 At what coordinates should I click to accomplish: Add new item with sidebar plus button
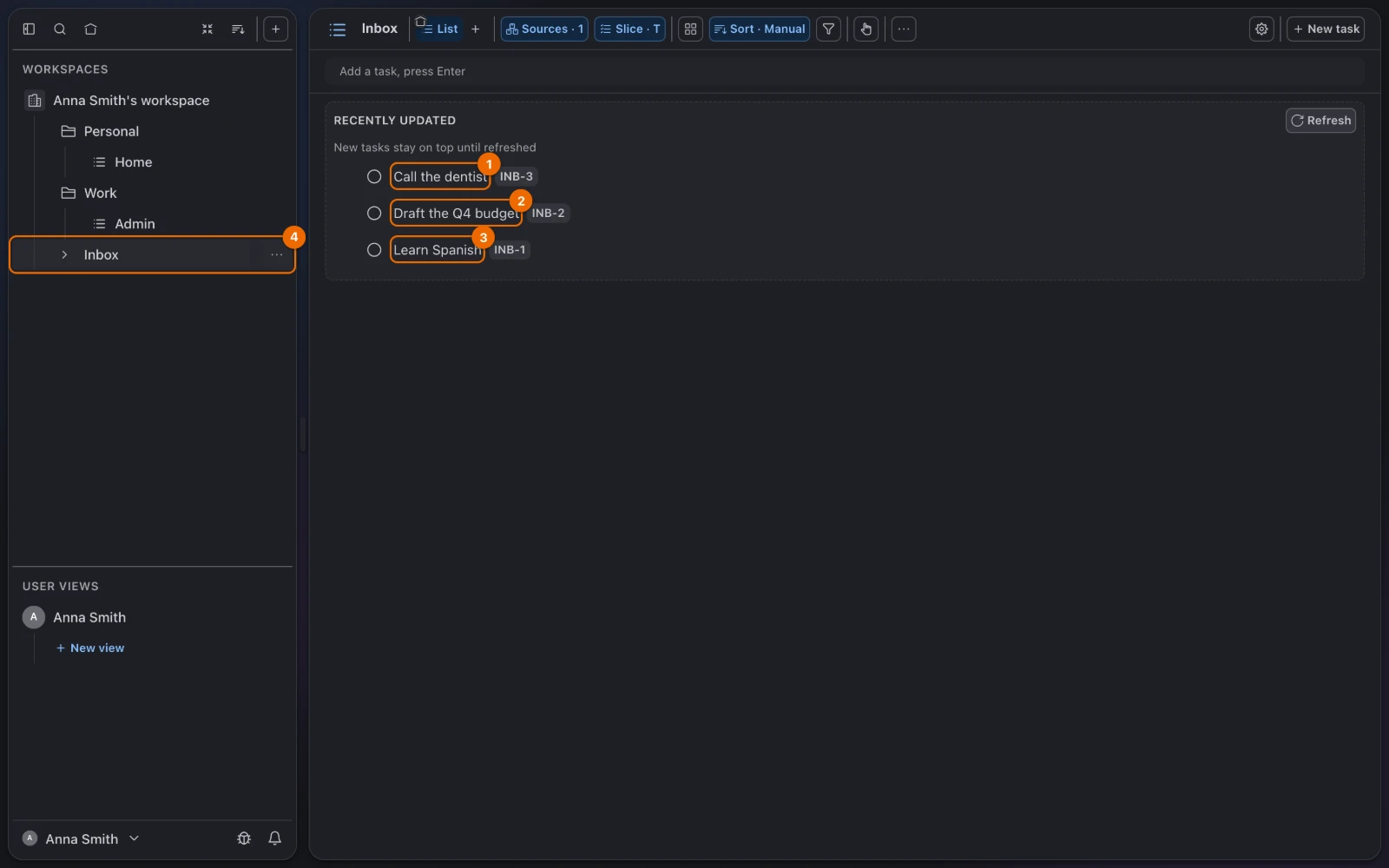[275, 29]
